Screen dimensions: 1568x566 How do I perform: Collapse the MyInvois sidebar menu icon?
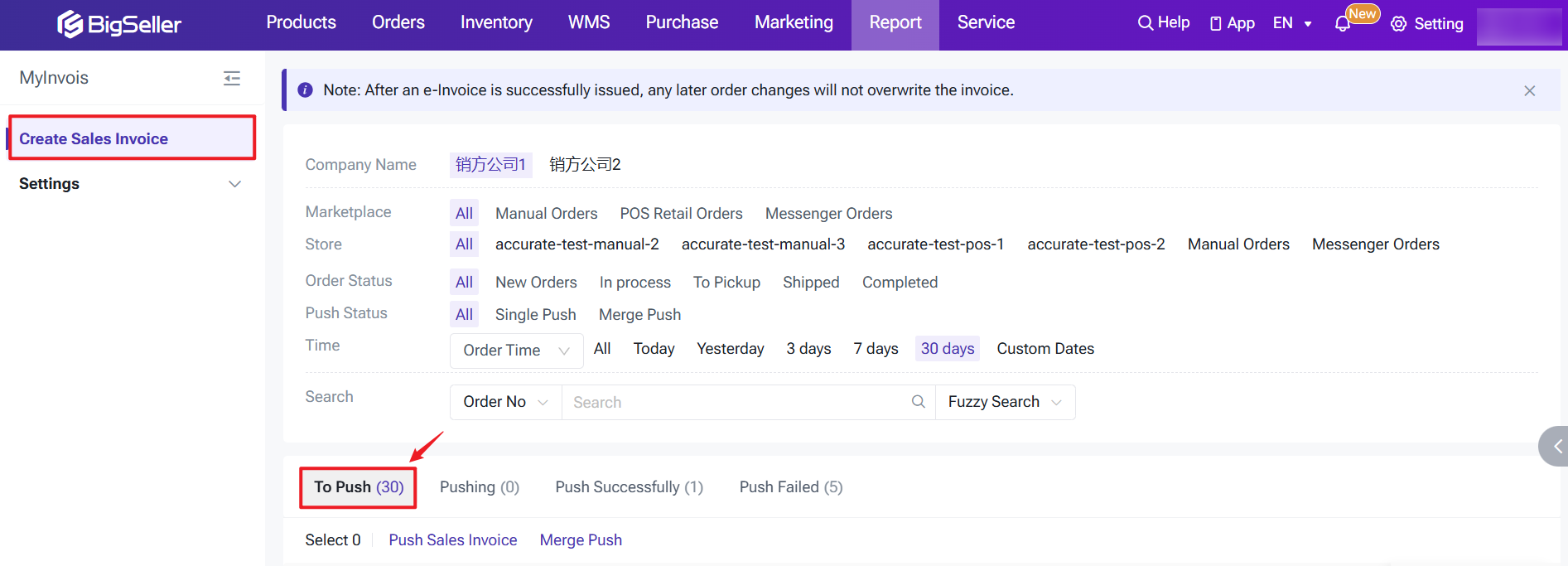click(x=232, y=78)
